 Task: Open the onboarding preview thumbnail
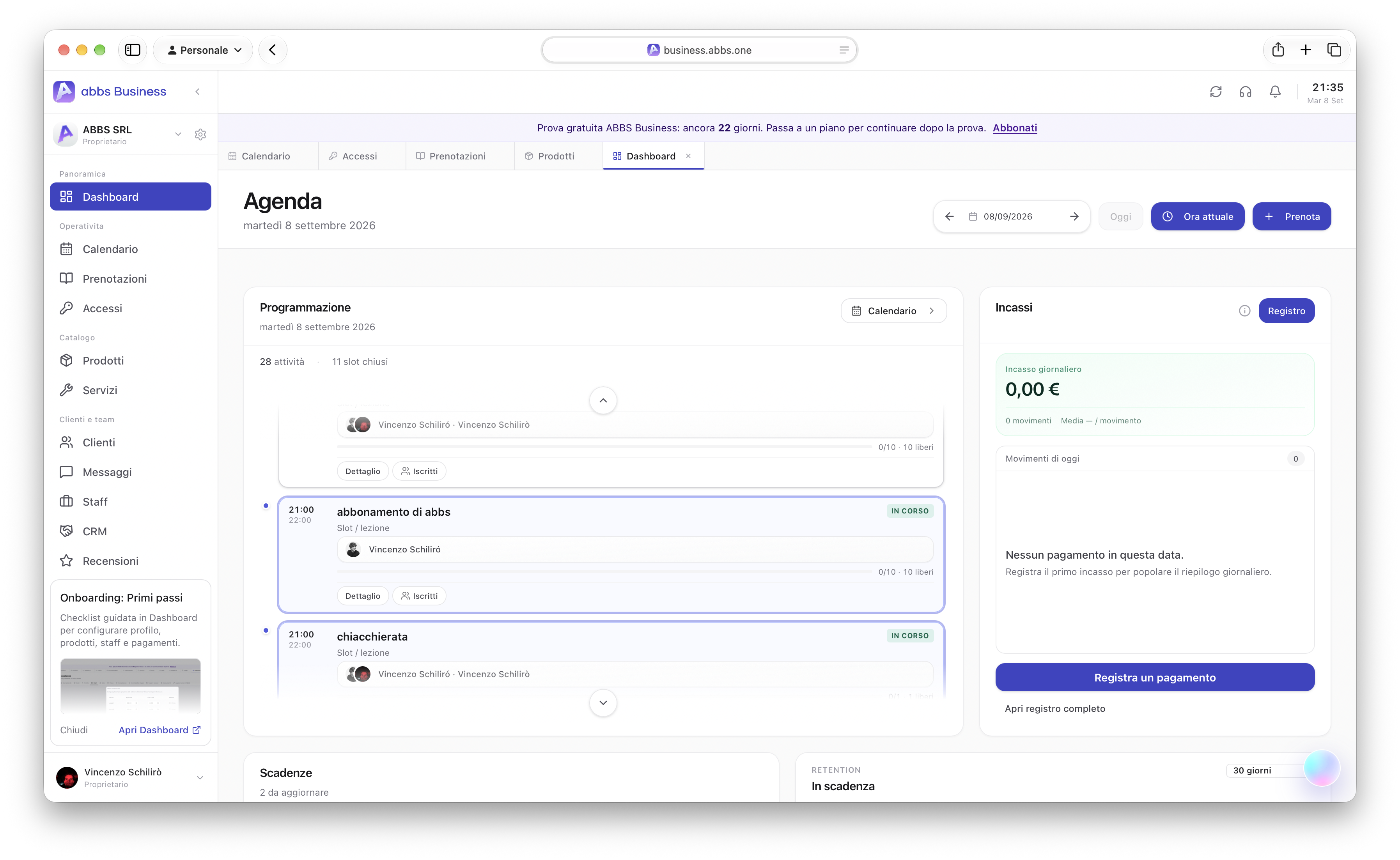point(130,686)
